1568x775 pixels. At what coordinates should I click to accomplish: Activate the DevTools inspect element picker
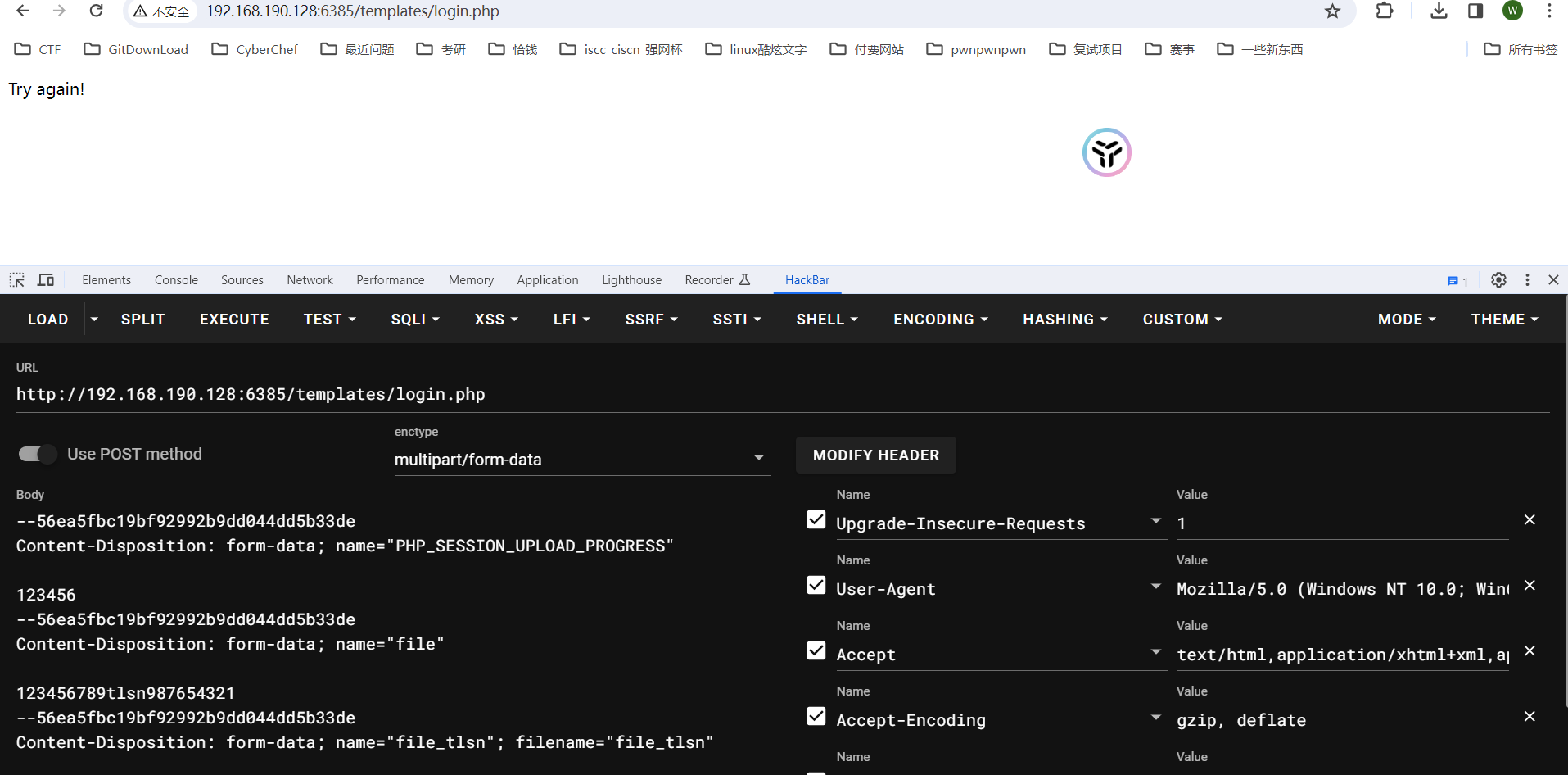point(17,280)
